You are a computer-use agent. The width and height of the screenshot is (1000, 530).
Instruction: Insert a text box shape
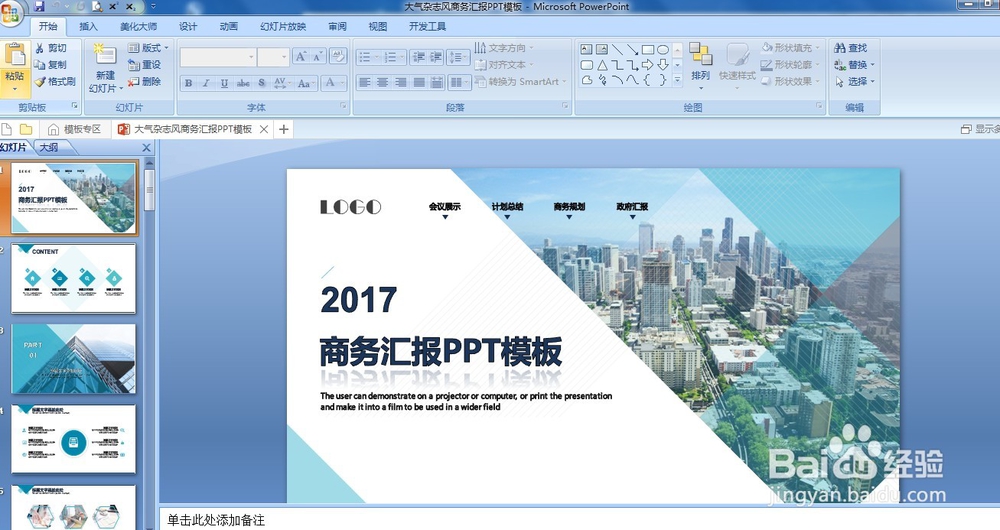[x=586, y=49]
